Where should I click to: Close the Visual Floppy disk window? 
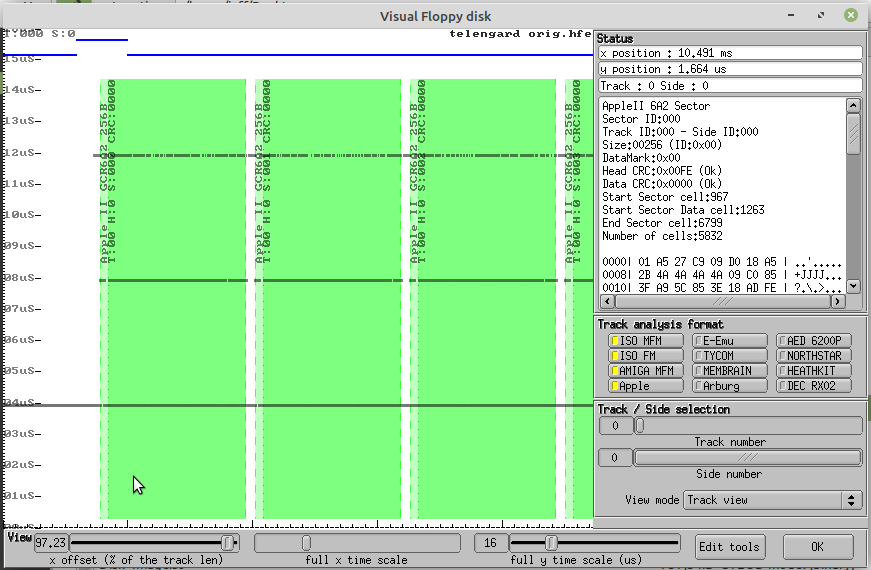click(x=850, y=16)
